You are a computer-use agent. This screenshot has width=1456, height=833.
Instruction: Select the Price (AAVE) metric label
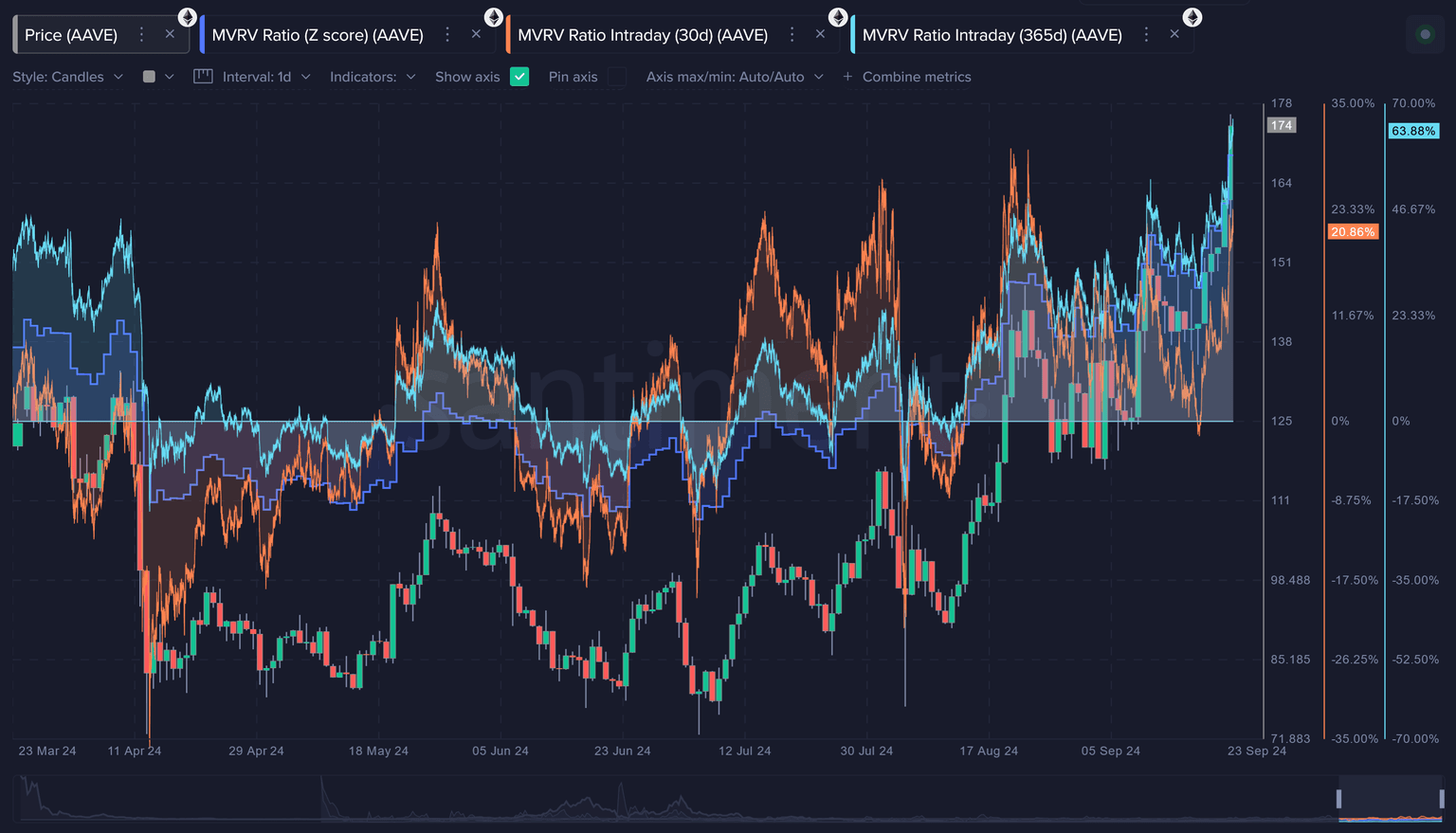71,35
